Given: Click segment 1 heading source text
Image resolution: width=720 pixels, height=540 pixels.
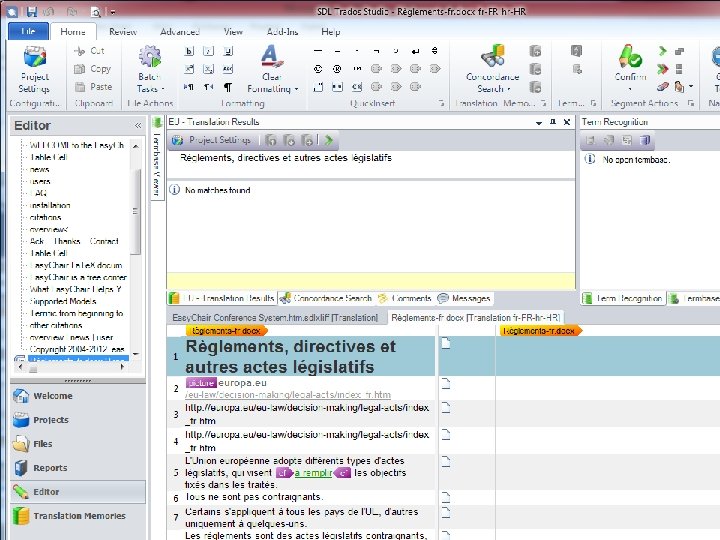Looking at the screenshot, I should (x=290, y=356).
